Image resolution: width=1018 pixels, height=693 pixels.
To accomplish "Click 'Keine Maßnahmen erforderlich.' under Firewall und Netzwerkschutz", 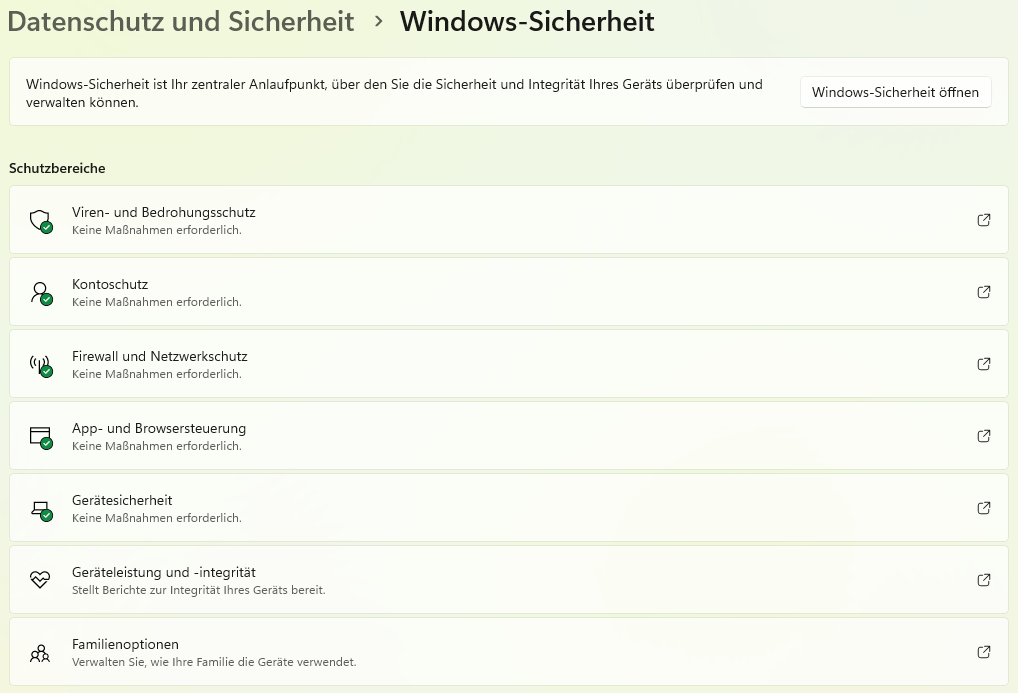I will point(156,374).
